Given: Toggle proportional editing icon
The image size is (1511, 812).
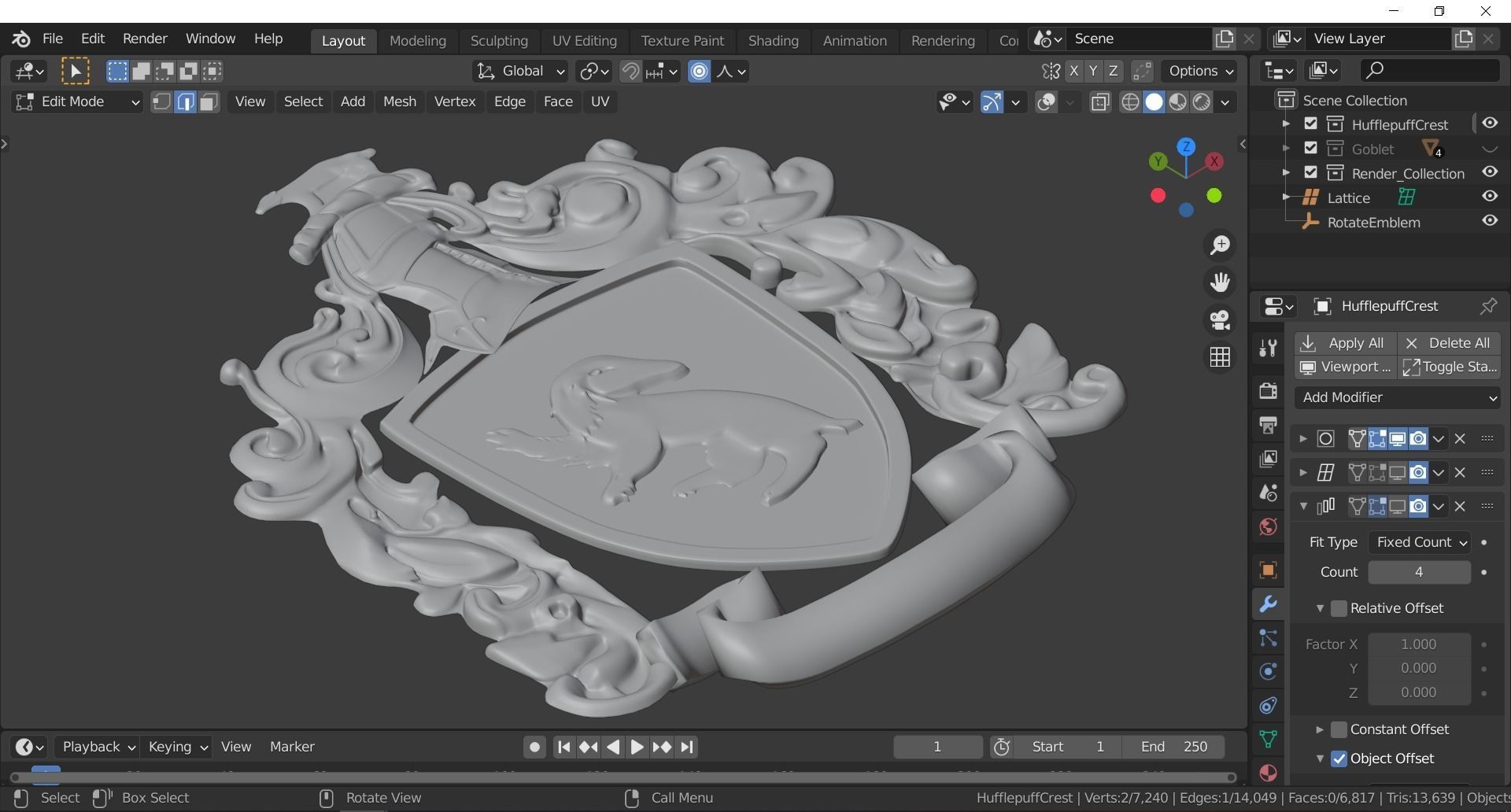Looking at the screenshot, I should 699,72.
